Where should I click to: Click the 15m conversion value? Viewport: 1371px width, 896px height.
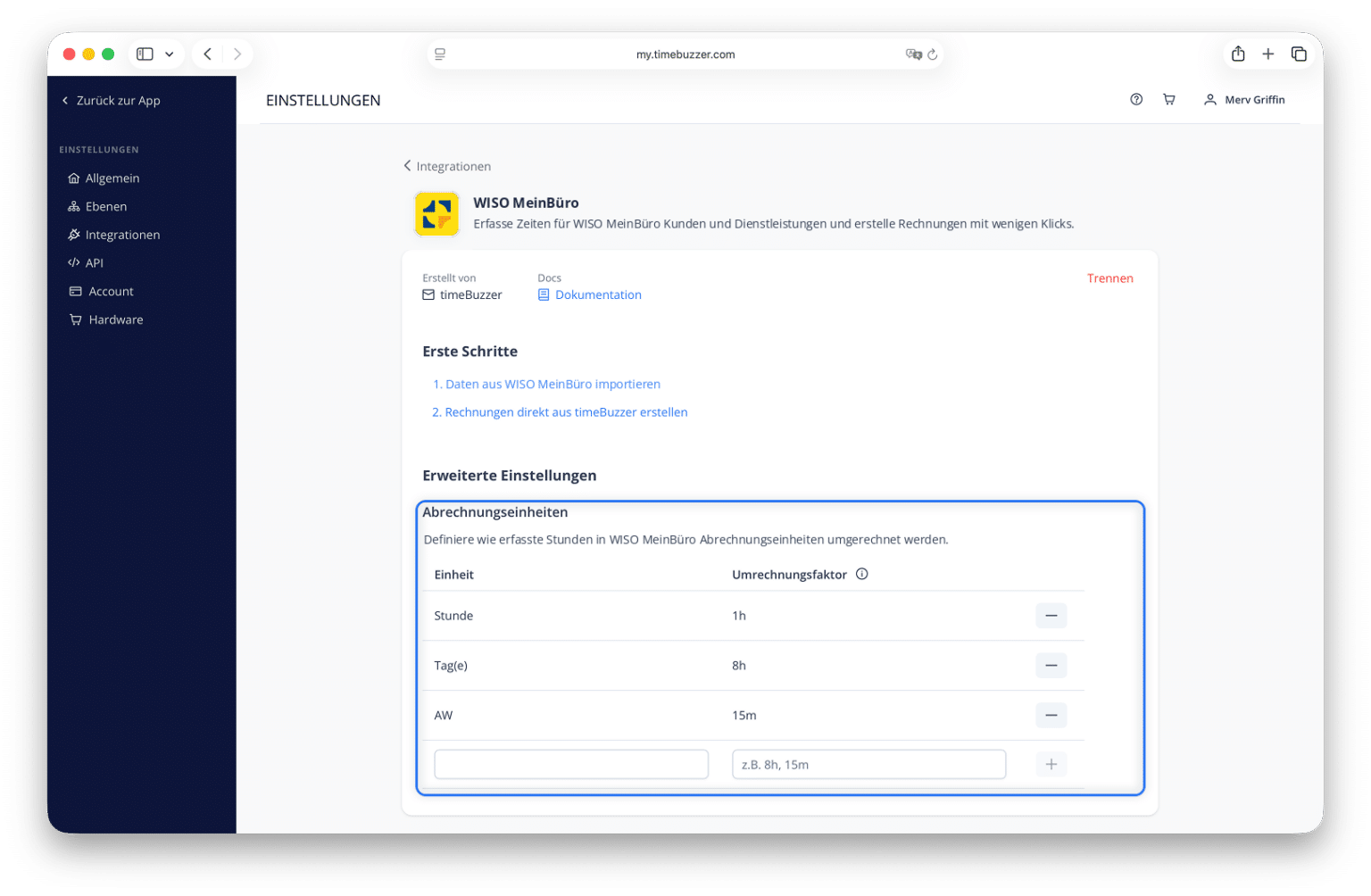[x=744, y=716]
